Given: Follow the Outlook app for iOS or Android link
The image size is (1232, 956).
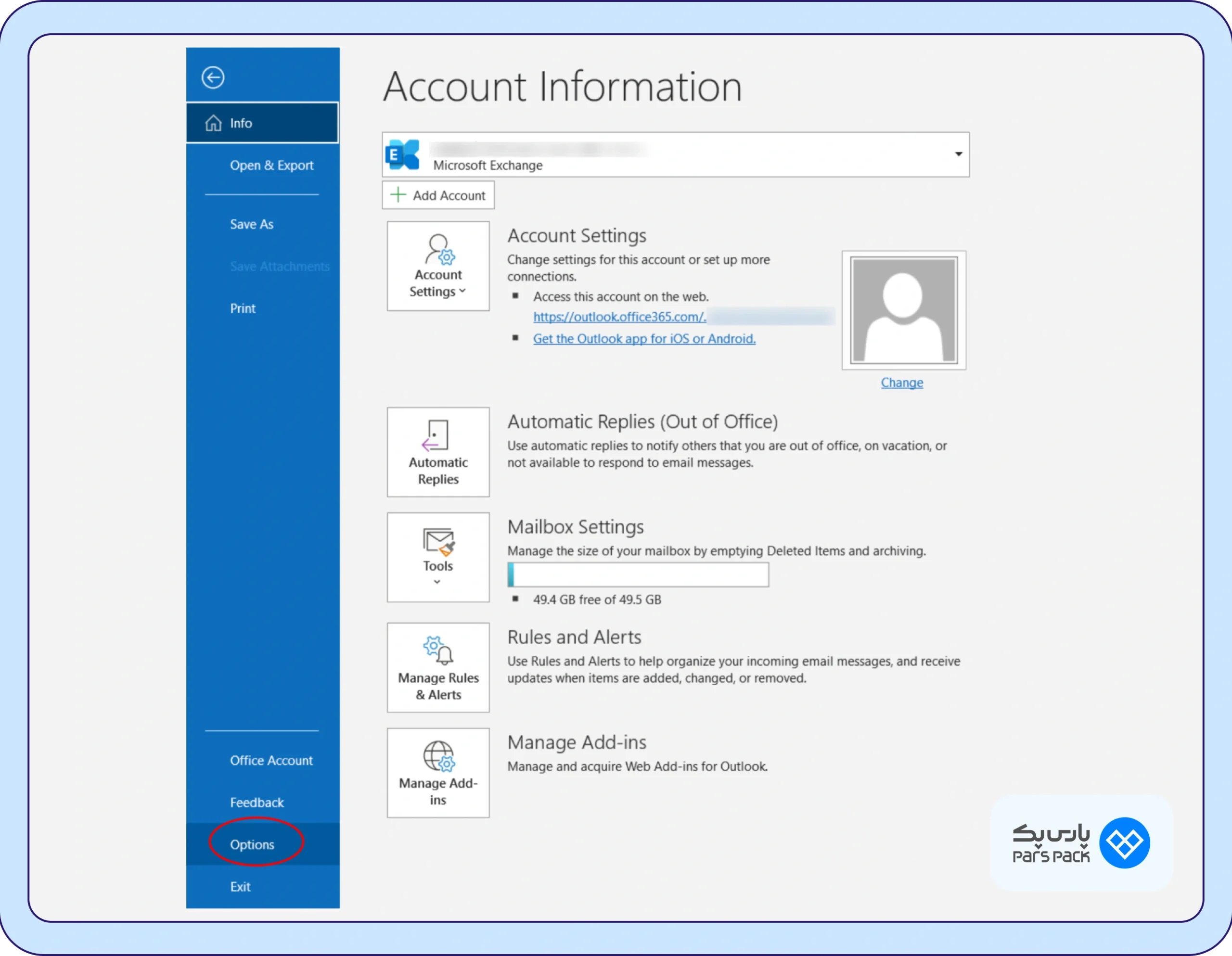Looking at the screenshot, I should [644, 338].
